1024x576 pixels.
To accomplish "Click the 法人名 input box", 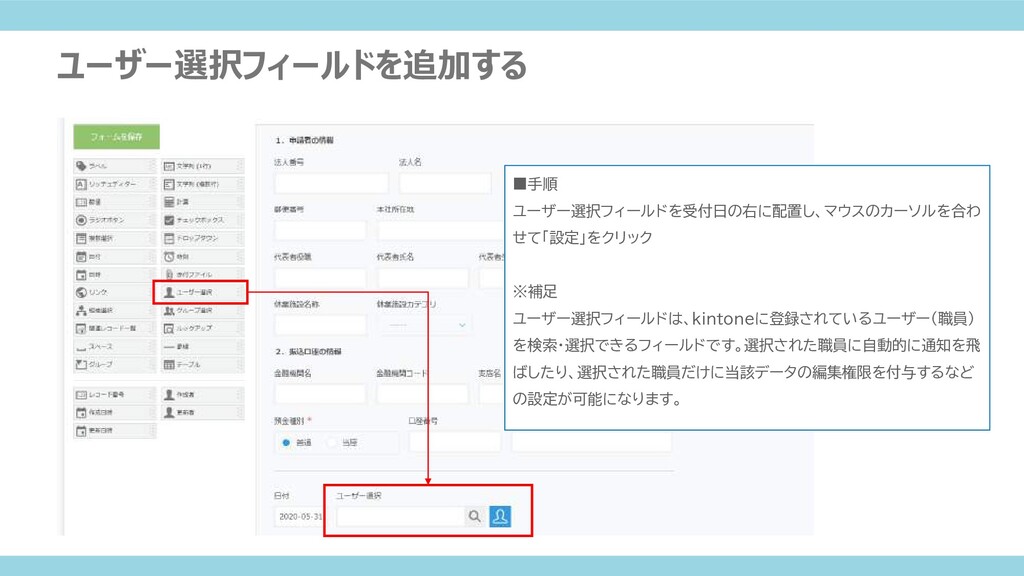I will (x=445, y=183).
